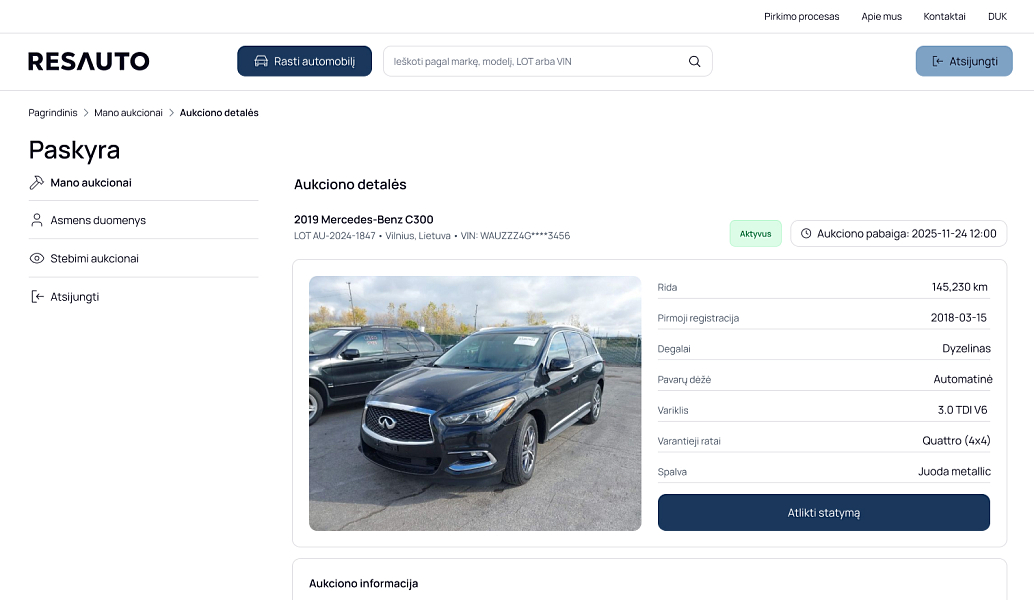Click the logout icon in header Atsijungti button
The image size is (1034, 600).
click(937, 61)
